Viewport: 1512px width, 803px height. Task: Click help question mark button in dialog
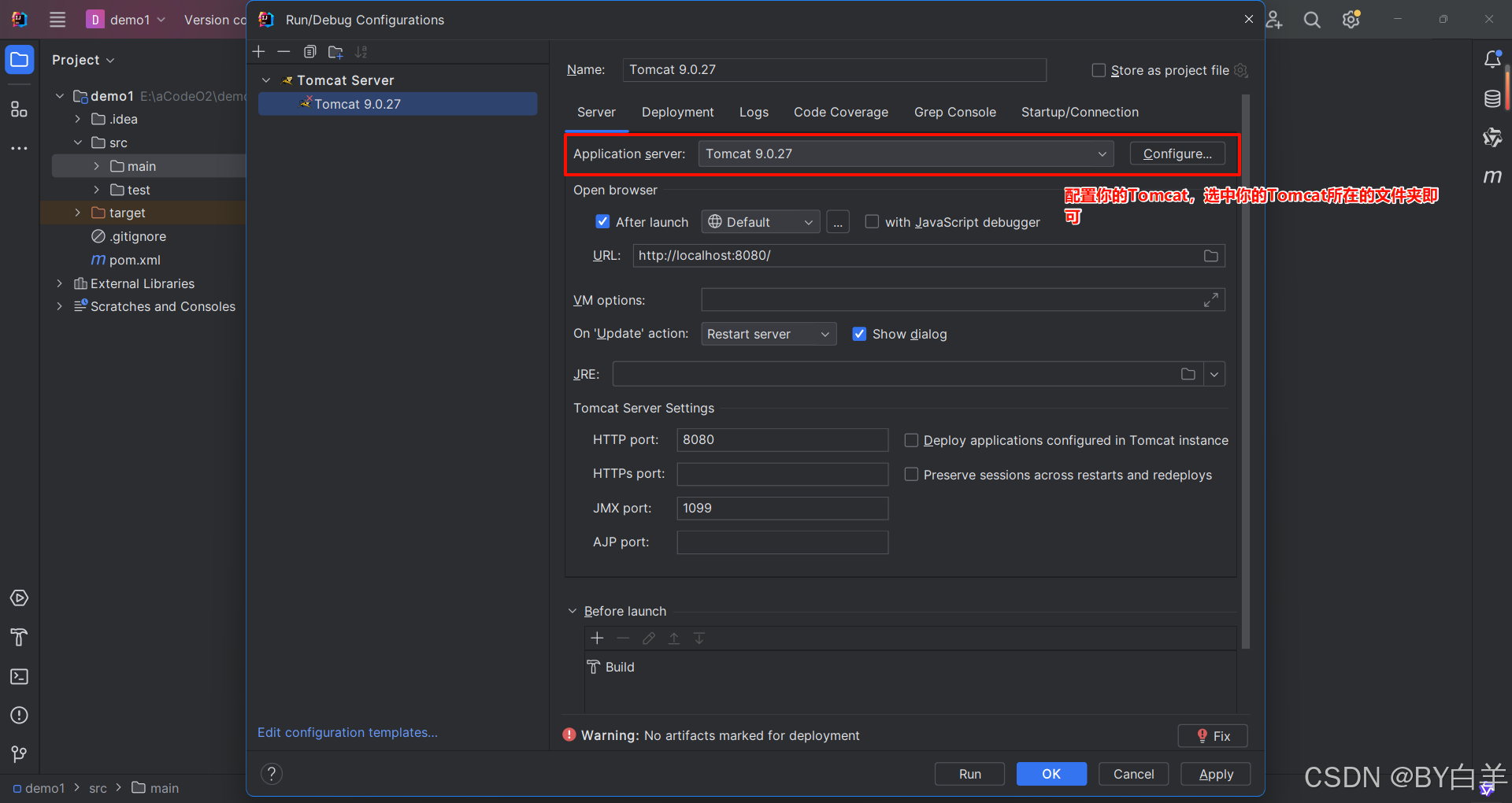pyautogui.click(x=272, y=774)
